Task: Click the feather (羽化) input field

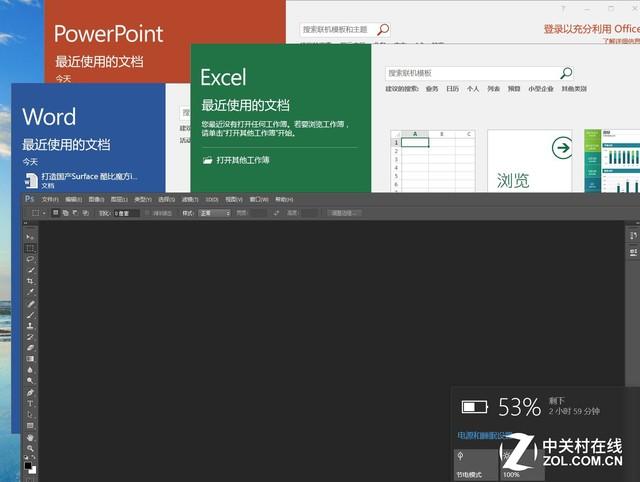Action: [x=126, y=213]
